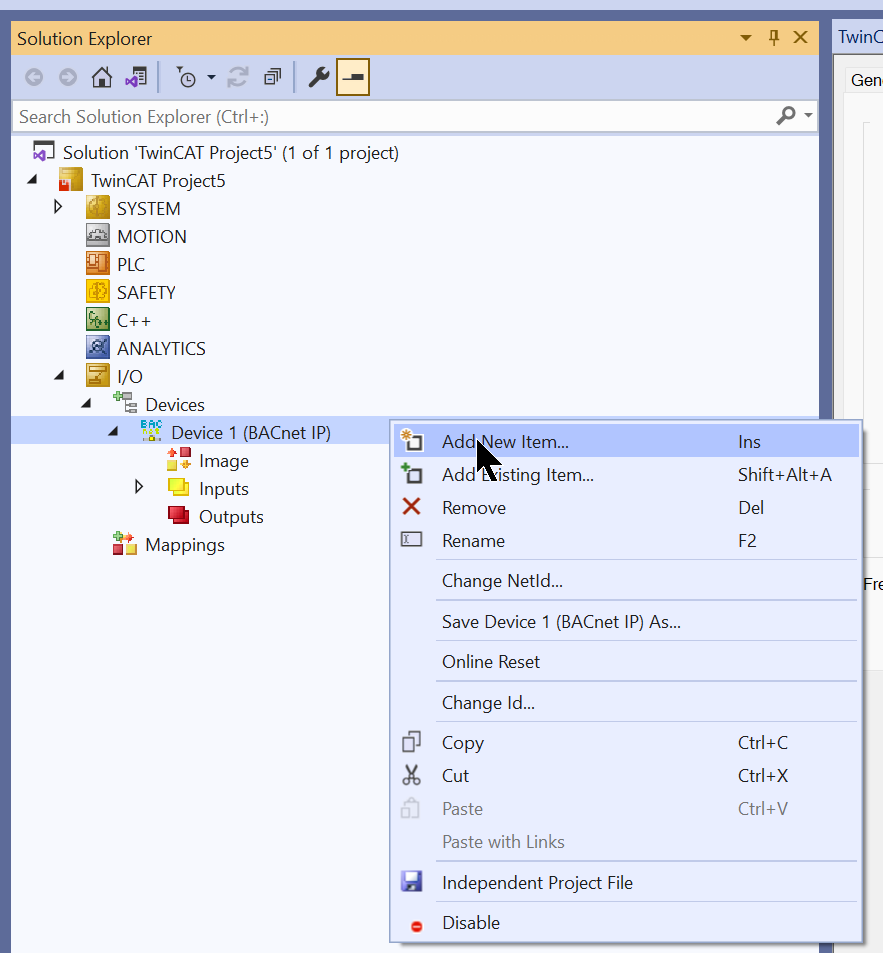
Task: Click the MOTION node icon
Action: pos(98,236)
